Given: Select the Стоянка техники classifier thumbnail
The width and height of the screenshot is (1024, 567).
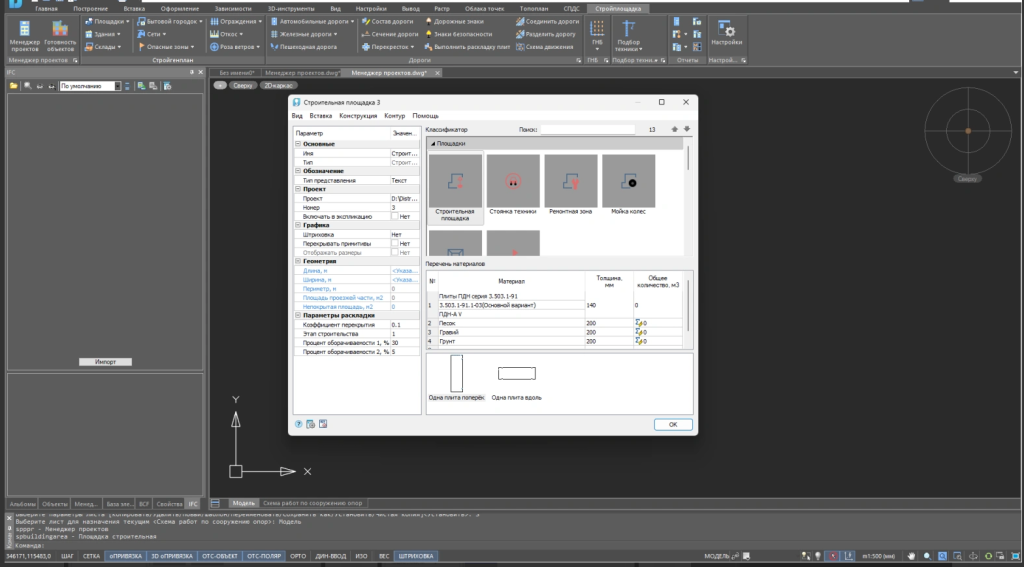Looking at the screenshot, I should (x=513, y=181).
